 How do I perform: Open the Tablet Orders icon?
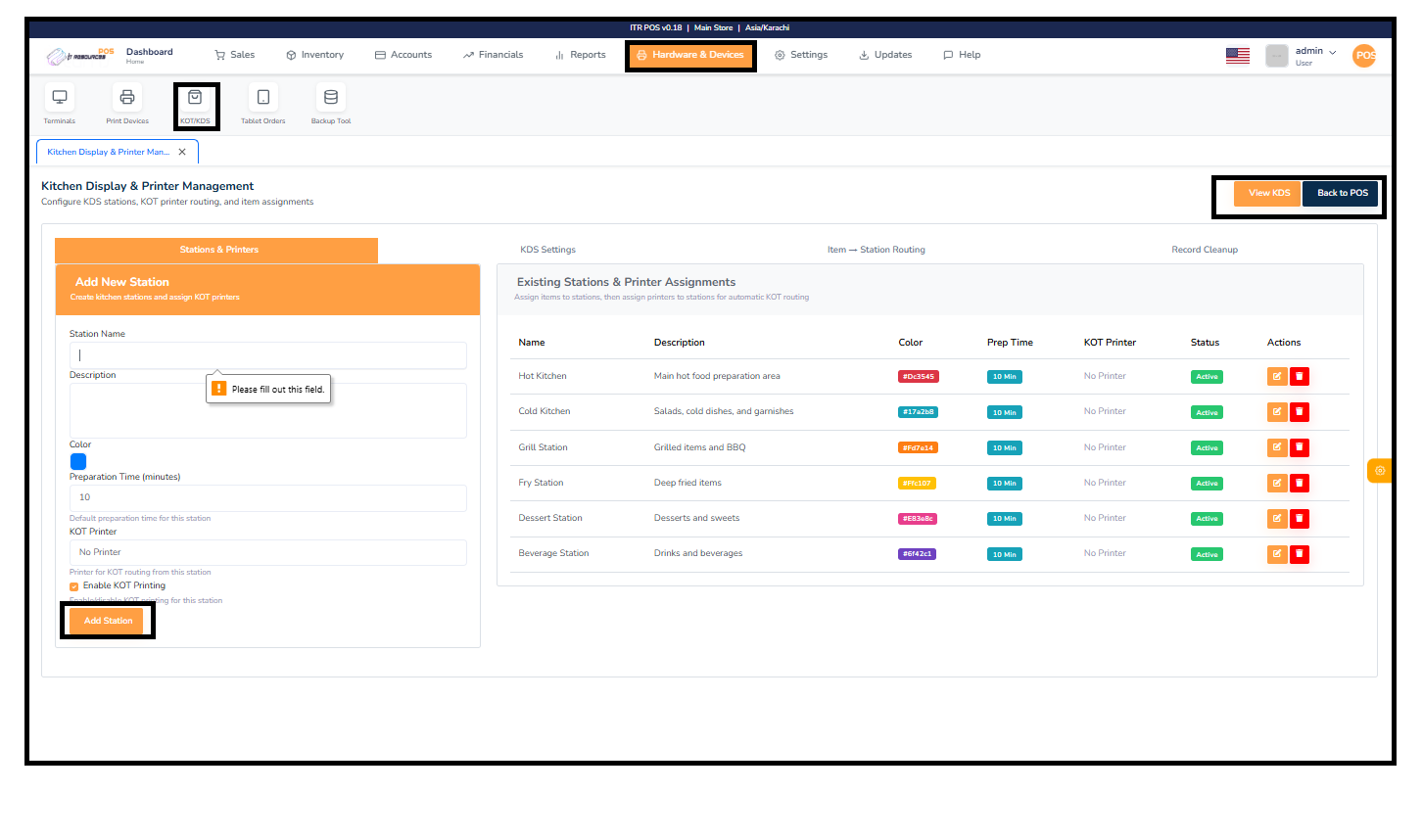[262, 97]
